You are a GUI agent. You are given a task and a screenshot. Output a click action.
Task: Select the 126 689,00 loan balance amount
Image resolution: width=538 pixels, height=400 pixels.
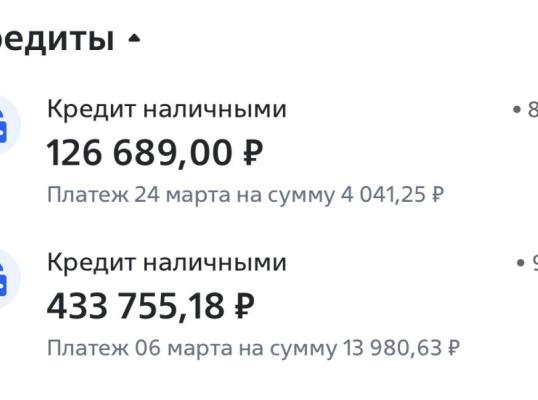(139, 153)
